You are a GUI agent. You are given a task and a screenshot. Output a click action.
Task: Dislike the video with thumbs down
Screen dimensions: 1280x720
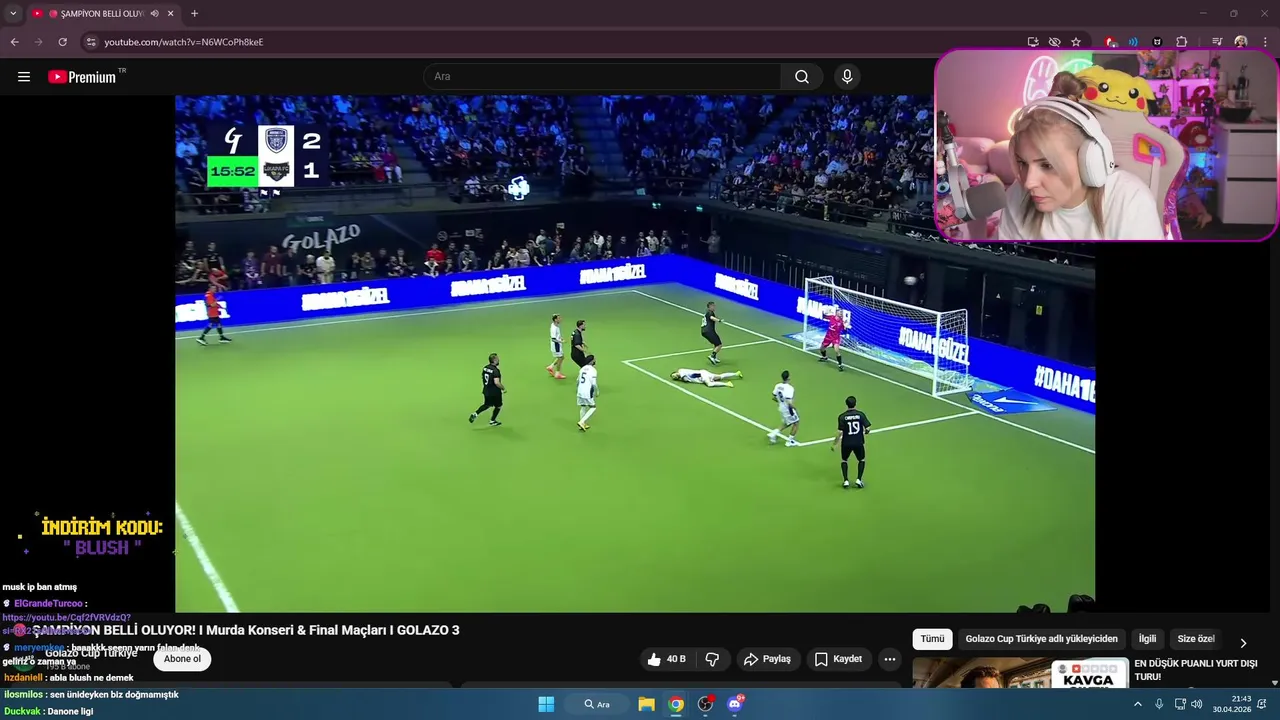point(712,659)
